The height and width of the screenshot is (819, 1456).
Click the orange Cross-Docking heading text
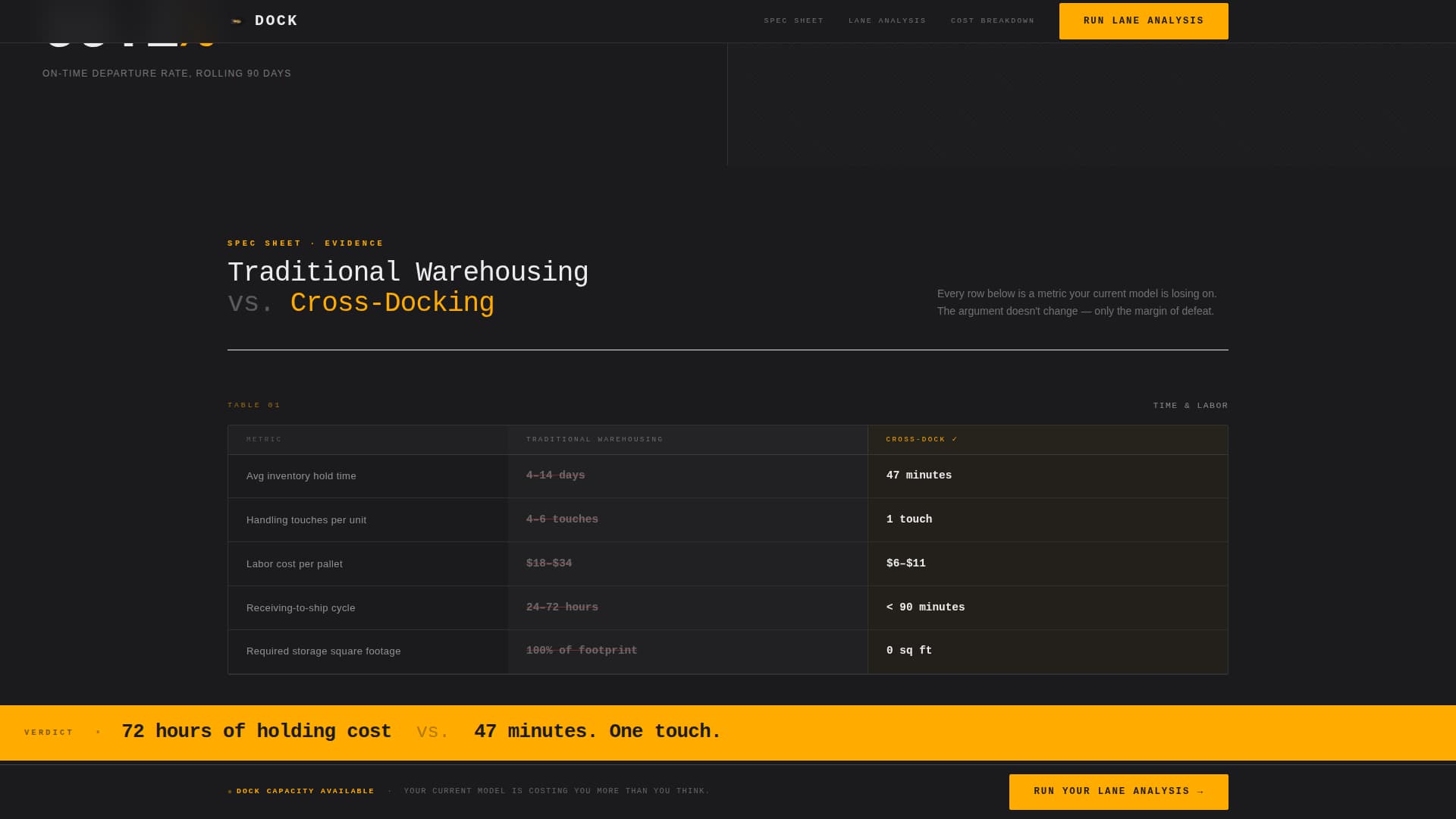(x=392, y=303)
